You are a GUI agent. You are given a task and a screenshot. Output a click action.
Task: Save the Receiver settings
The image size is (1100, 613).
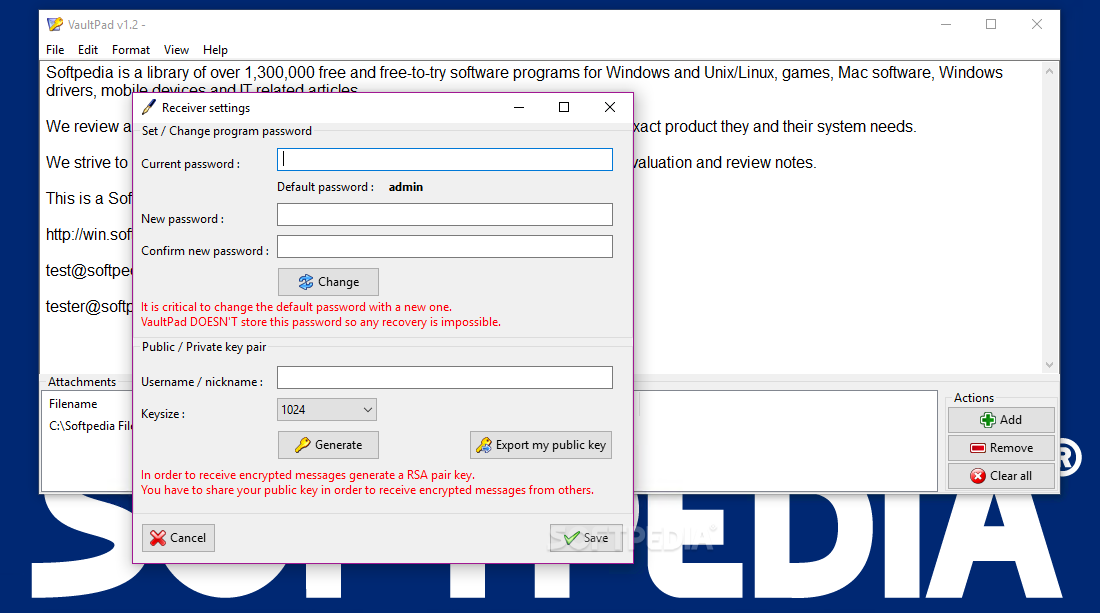click(x=586, y=538)
